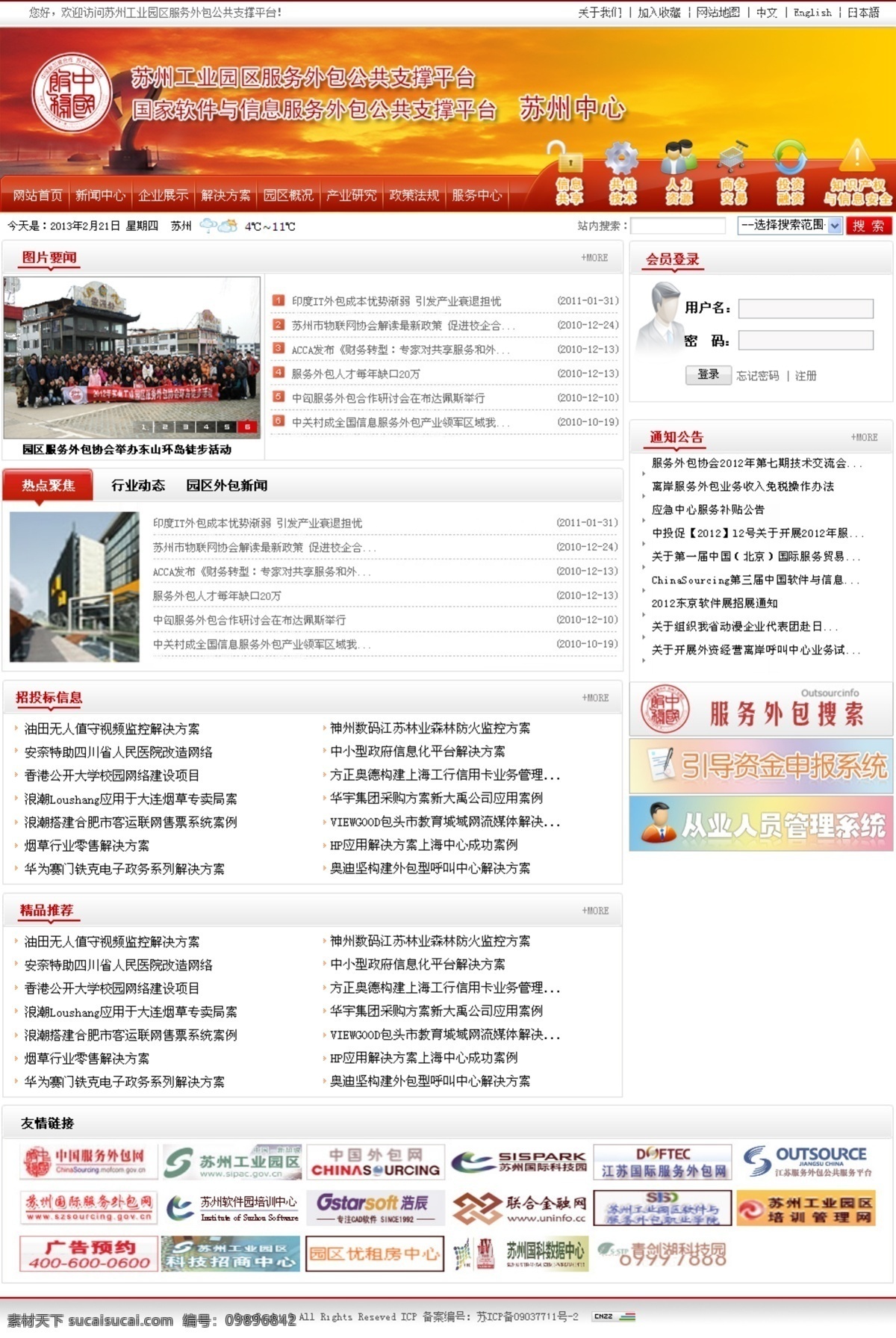This screenshot has height=1338, width=896.
Task: Click the 中国服务外包 round seal logo
Action: tap(72, 93)
